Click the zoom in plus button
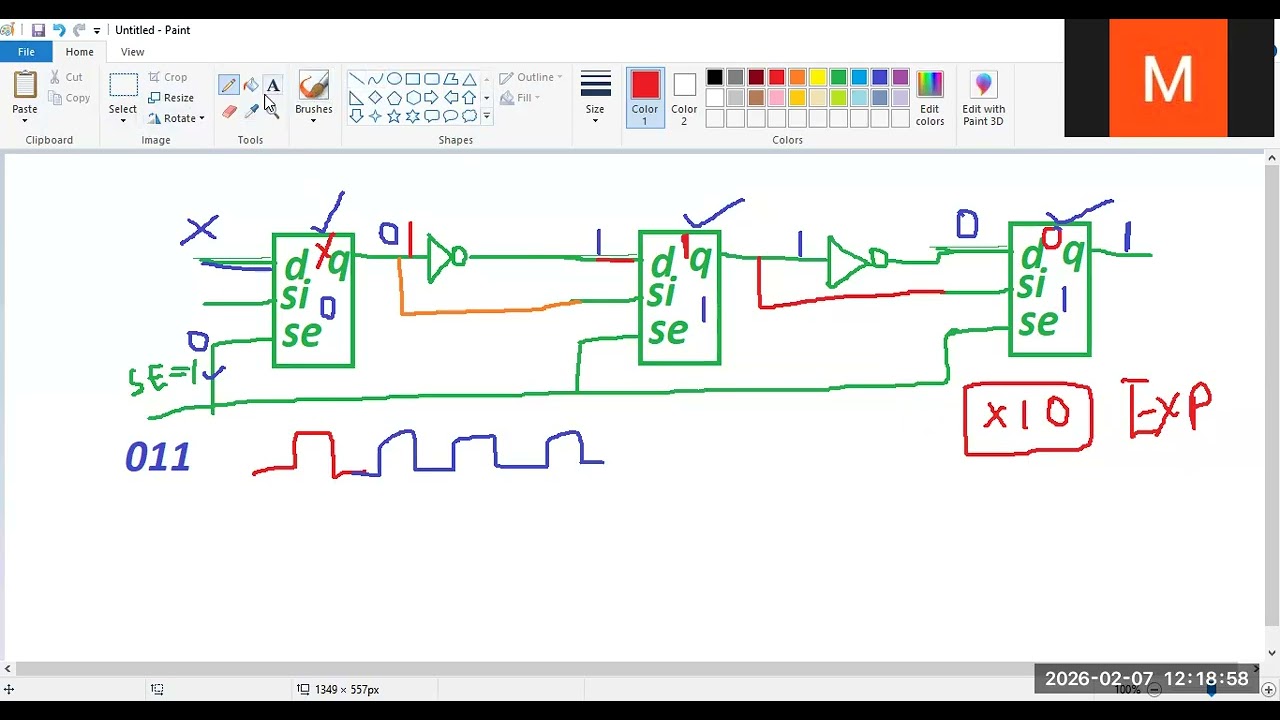Image resolution: width=1280 pixels, height=720 pixels. tap(1268, 689)
